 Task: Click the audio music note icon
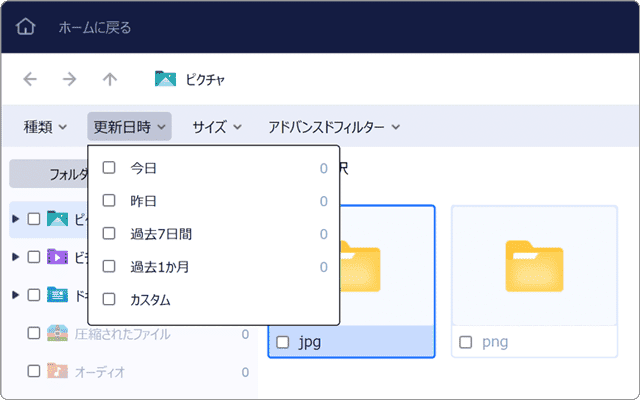57,371
